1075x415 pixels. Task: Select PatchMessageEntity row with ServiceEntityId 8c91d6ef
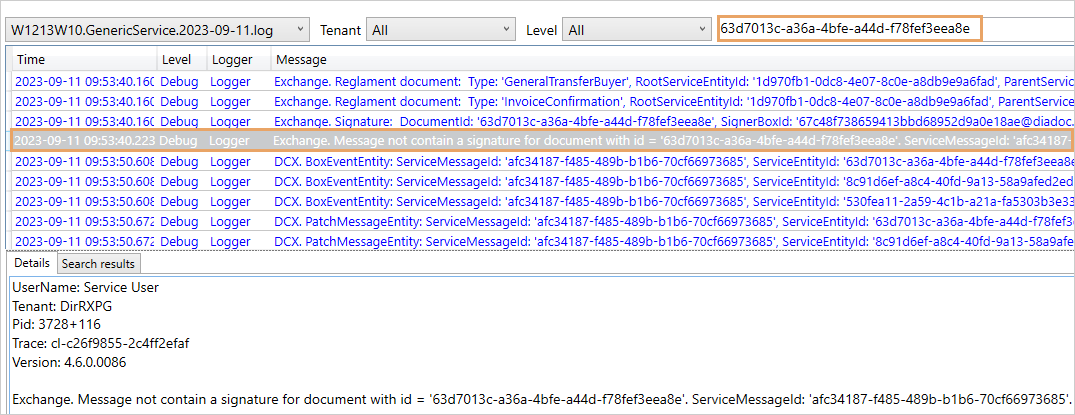(600, 241)
